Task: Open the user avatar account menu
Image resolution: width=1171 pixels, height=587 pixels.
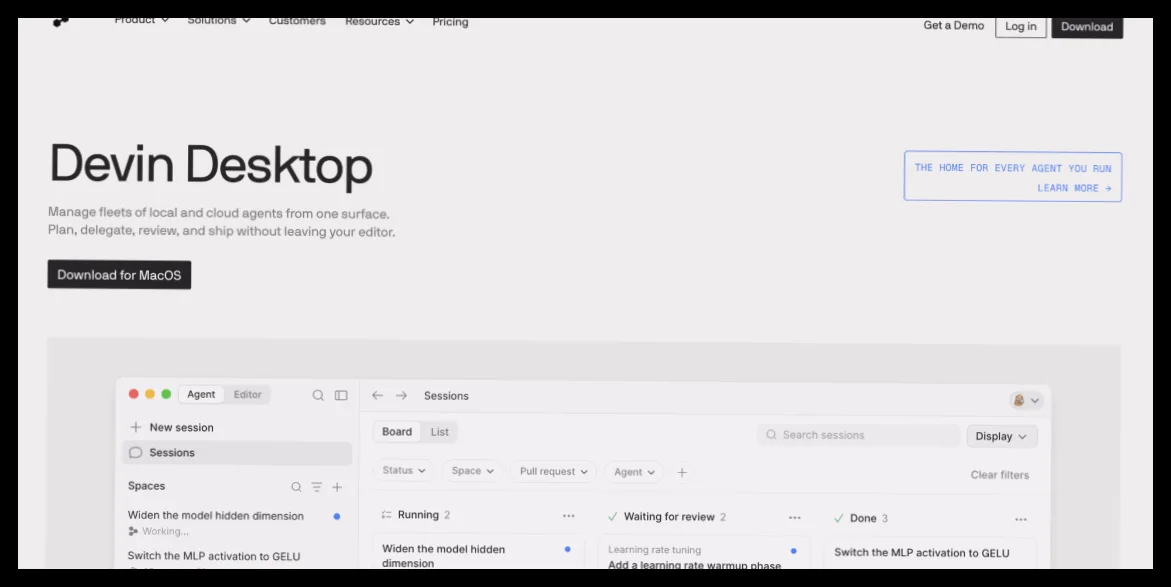Action: tap(1026, 400)
